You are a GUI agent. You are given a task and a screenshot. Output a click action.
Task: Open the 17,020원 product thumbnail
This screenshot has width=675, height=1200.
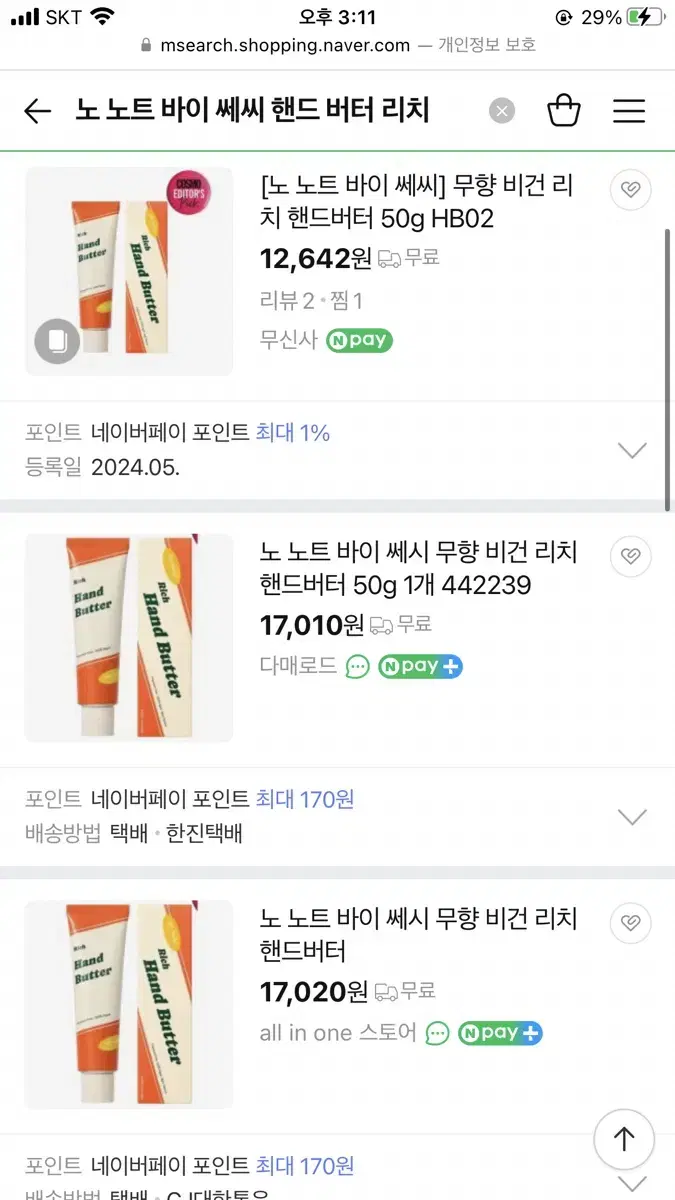[129, 1004]
